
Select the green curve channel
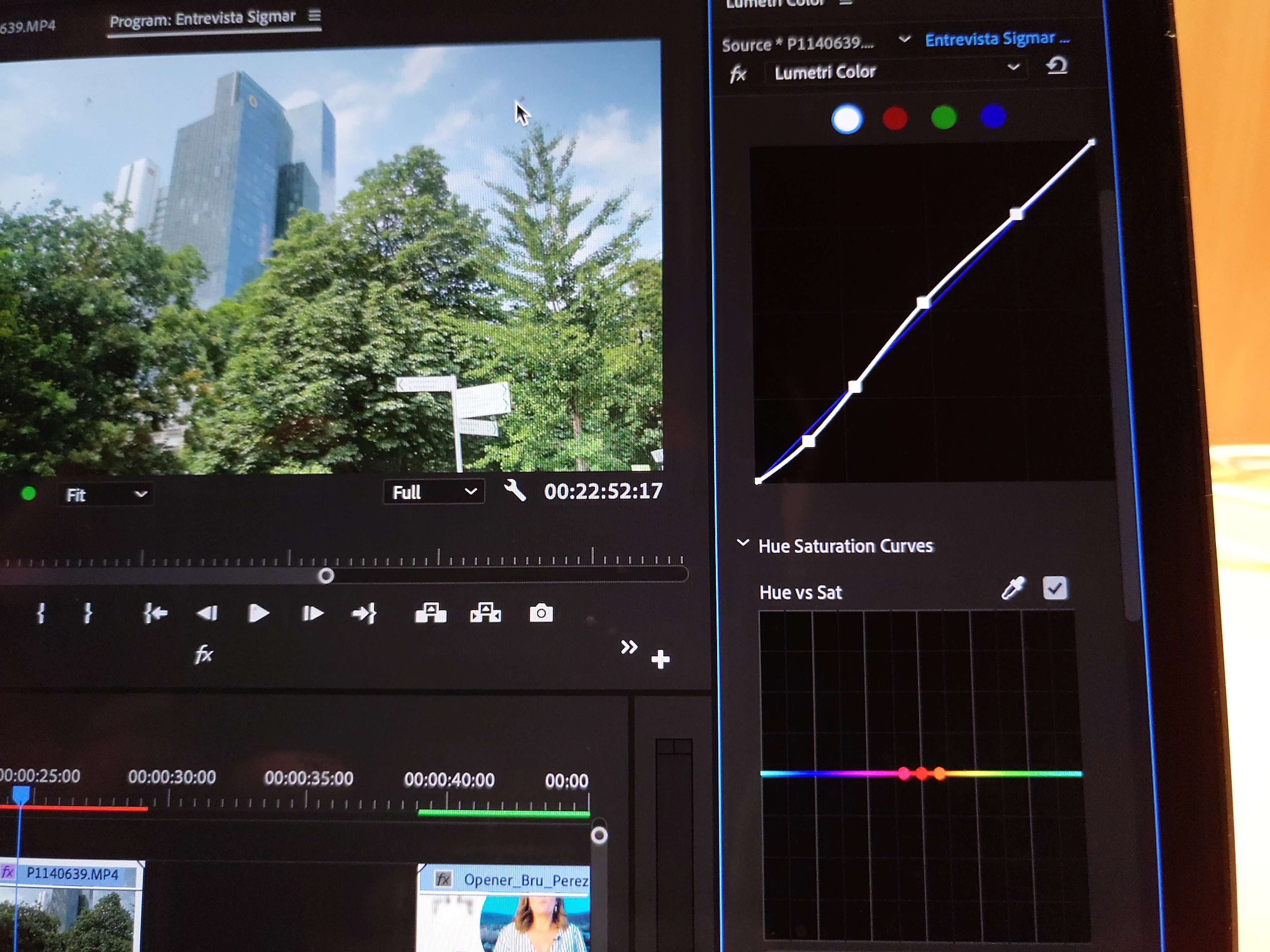[x=943, y=117]
